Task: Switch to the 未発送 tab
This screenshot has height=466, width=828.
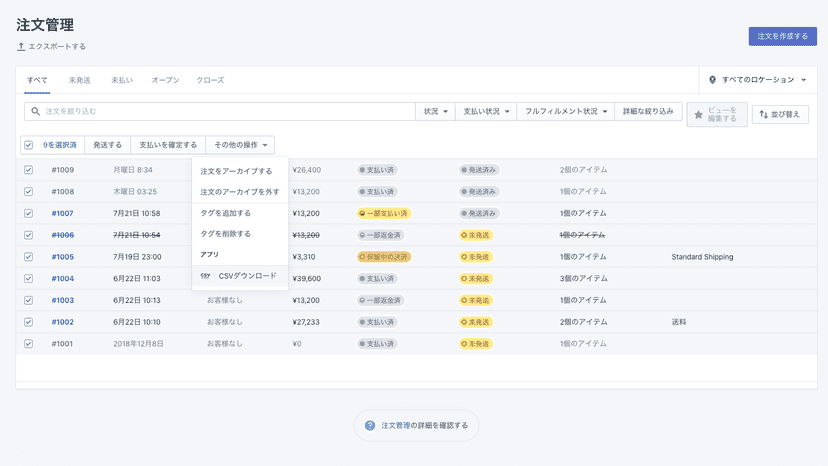Action: [x=79, y=80]
